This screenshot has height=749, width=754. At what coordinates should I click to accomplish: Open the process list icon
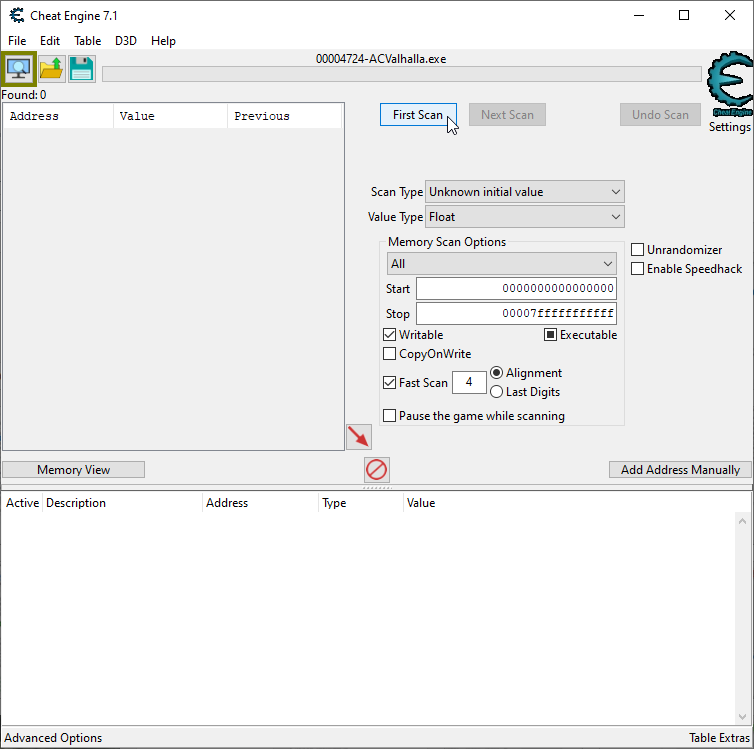(x=19, y=69)
